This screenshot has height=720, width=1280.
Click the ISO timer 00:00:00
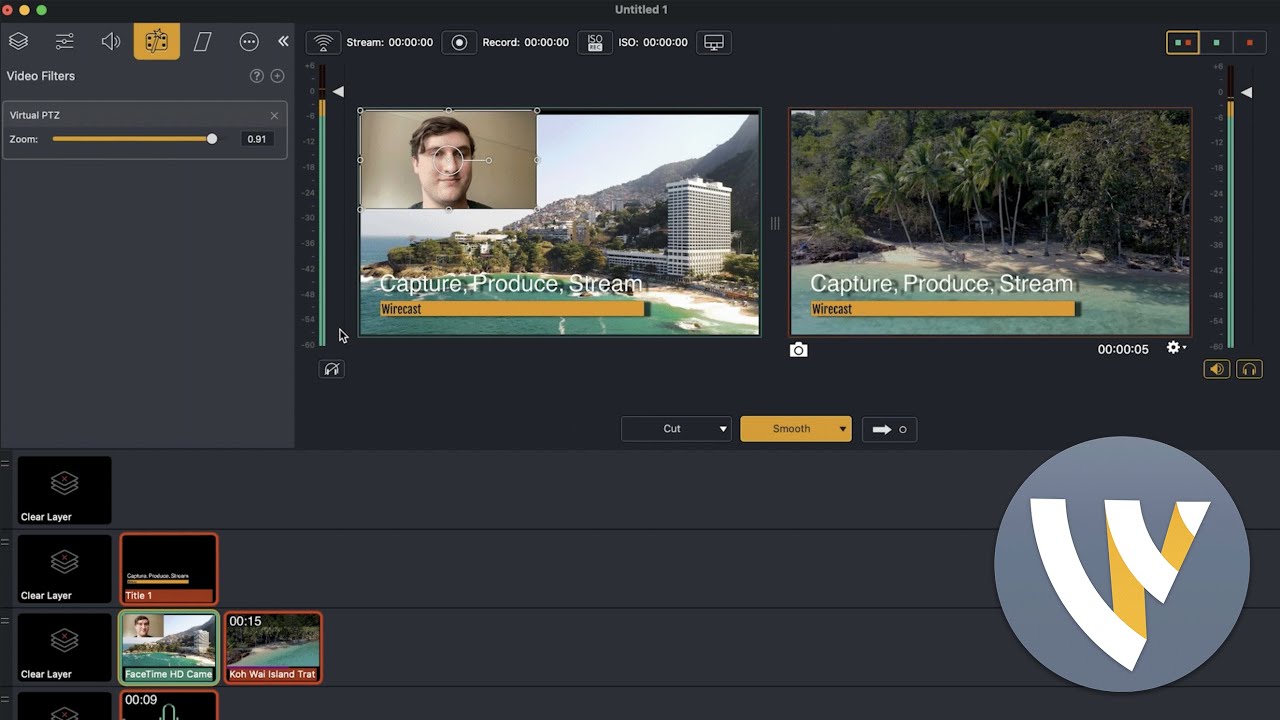click(x=665, y=43)
